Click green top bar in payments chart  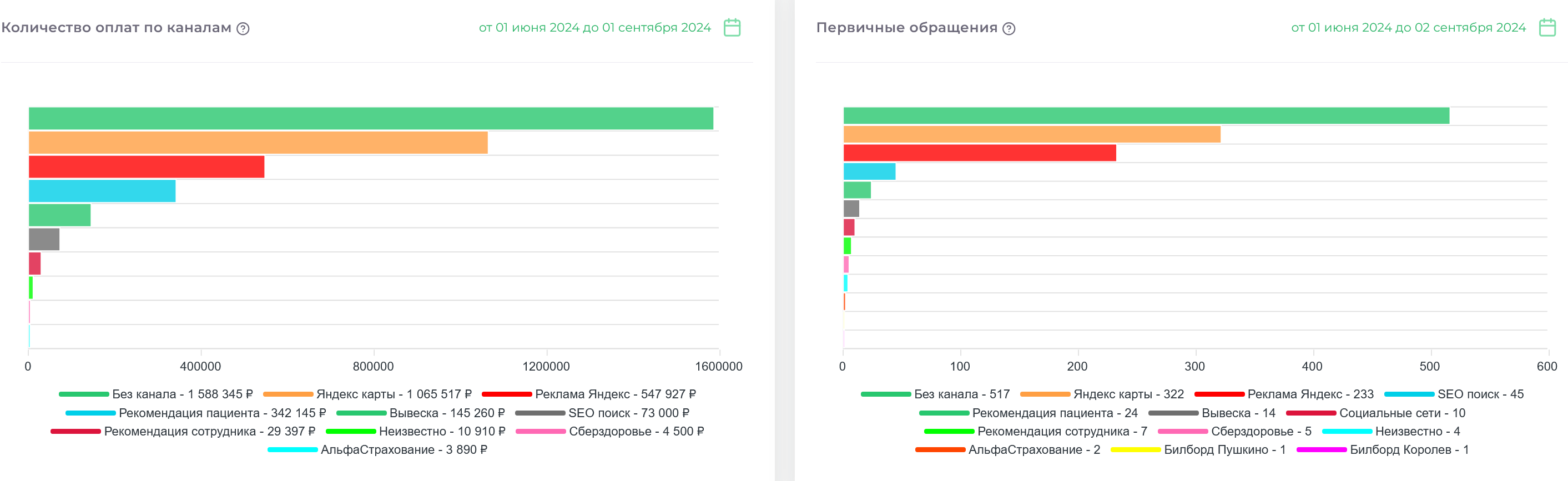[x=371, y=119]
